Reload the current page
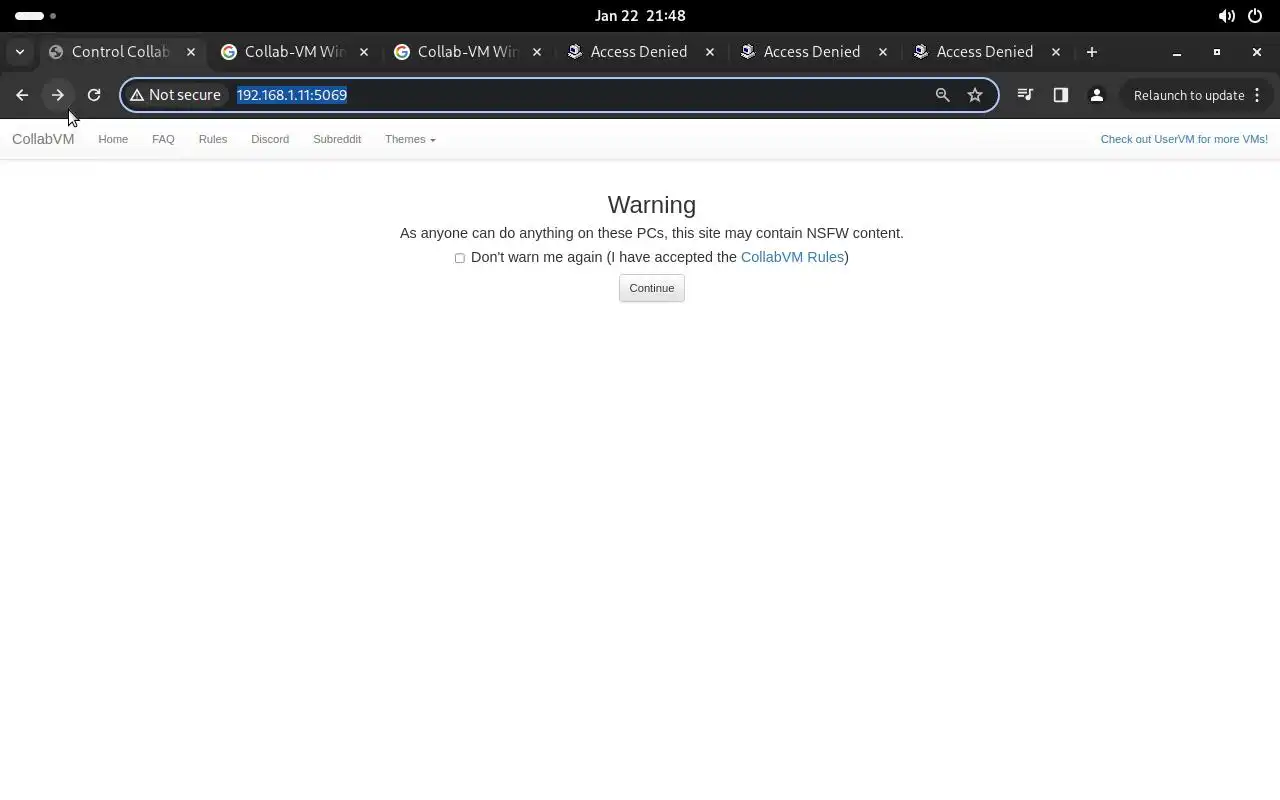Viewport: 1280px width, 800px height. click(x=94, y=95)
